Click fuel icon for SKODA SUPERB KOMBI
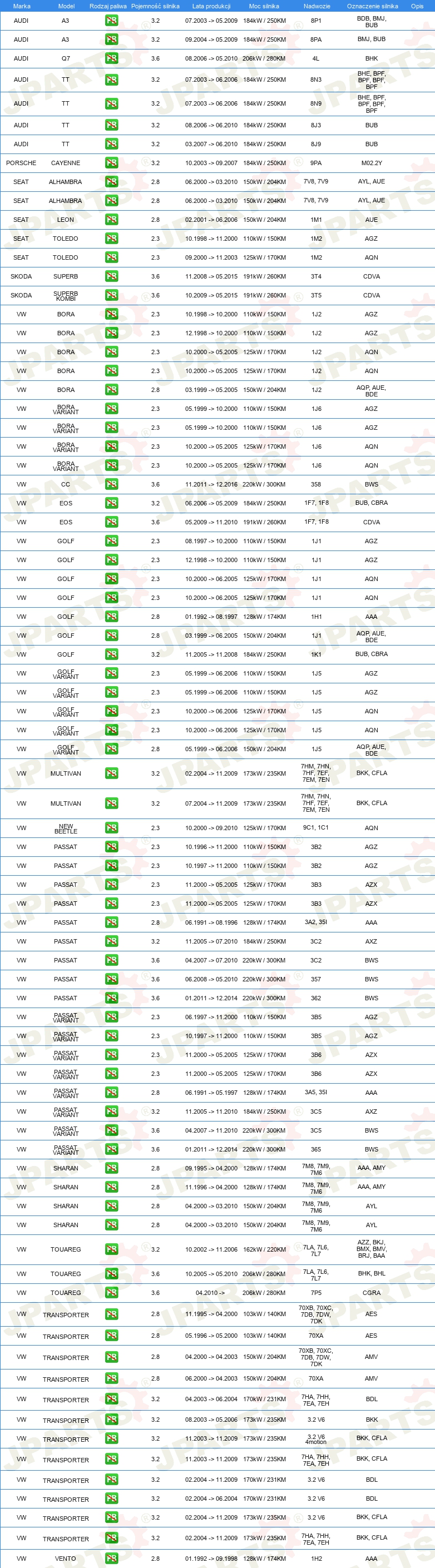Viewport: 435px width, 1568px height. [111, 295]
